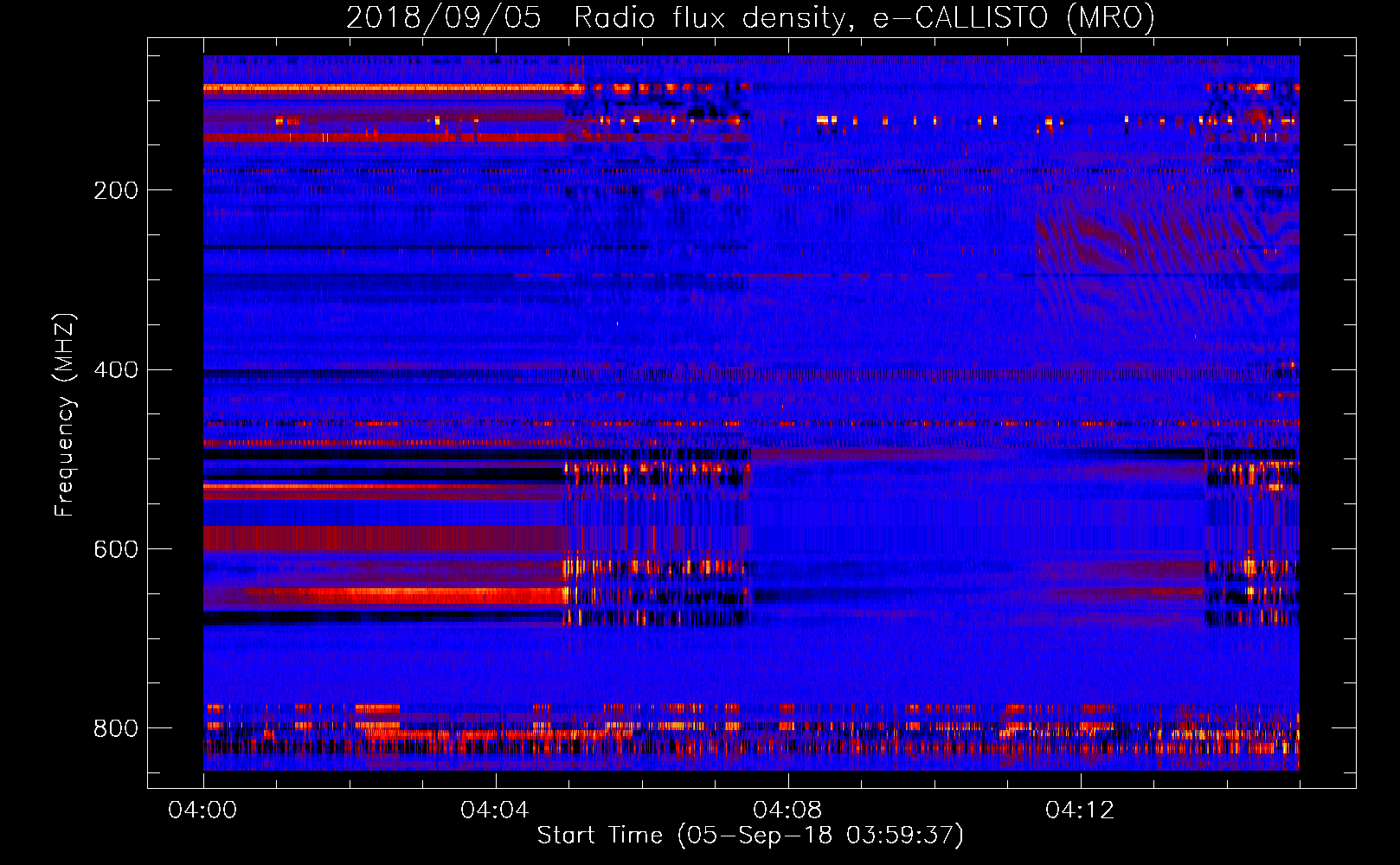Click the 600 frequency tick label
1400x865 pixels.
[x=116, y=550]
